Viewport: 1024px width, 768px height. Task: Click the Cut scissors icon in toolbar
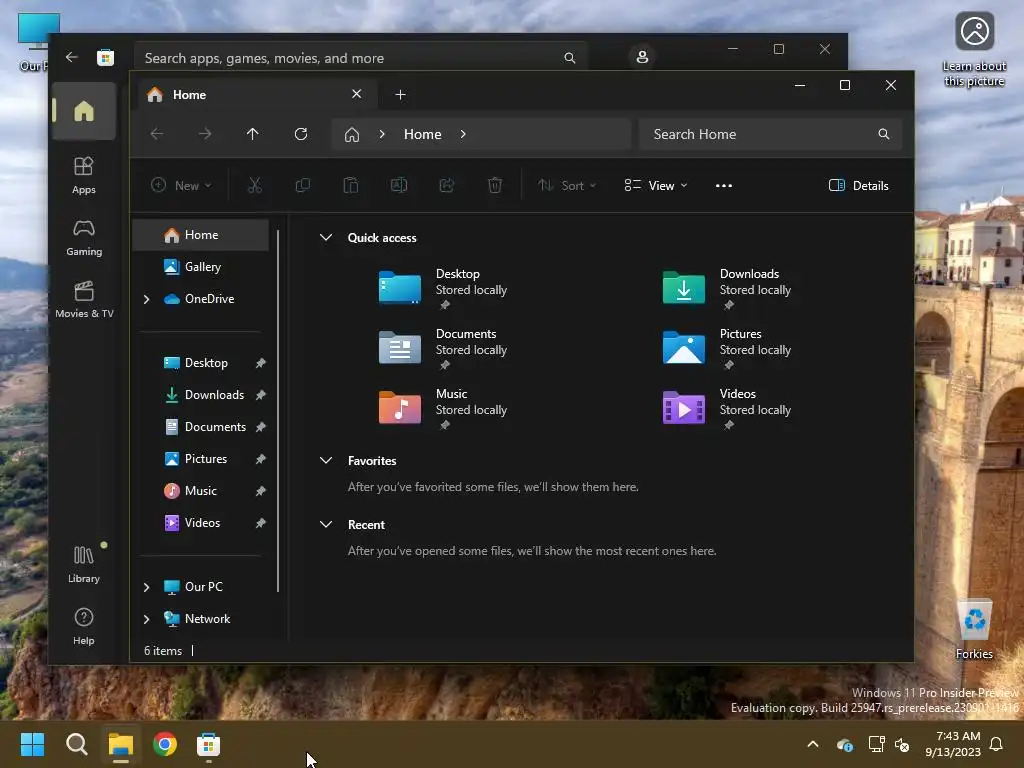(x=255, y=185)
